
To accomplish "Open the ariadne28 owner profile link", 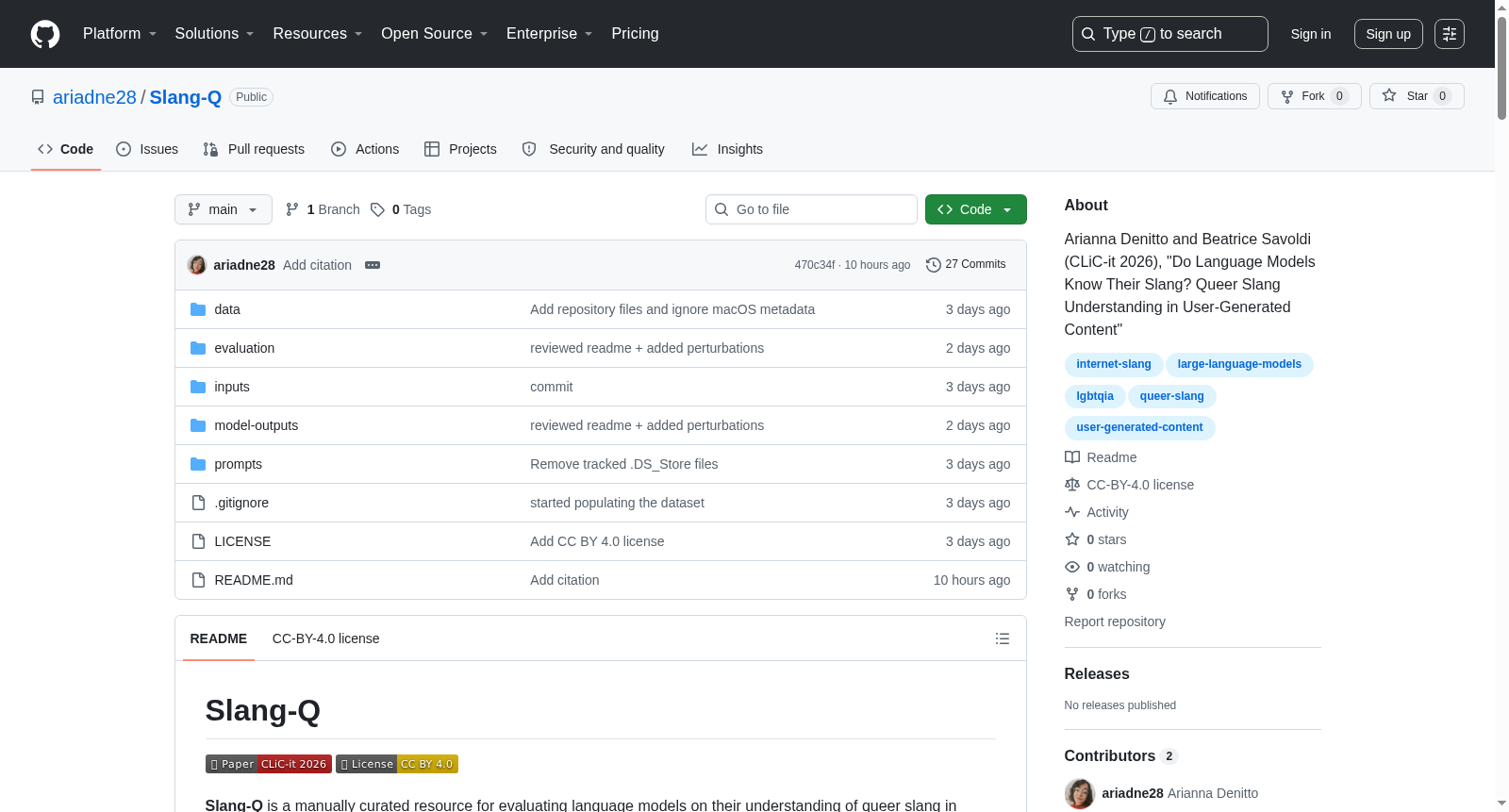I will (94, 97).
